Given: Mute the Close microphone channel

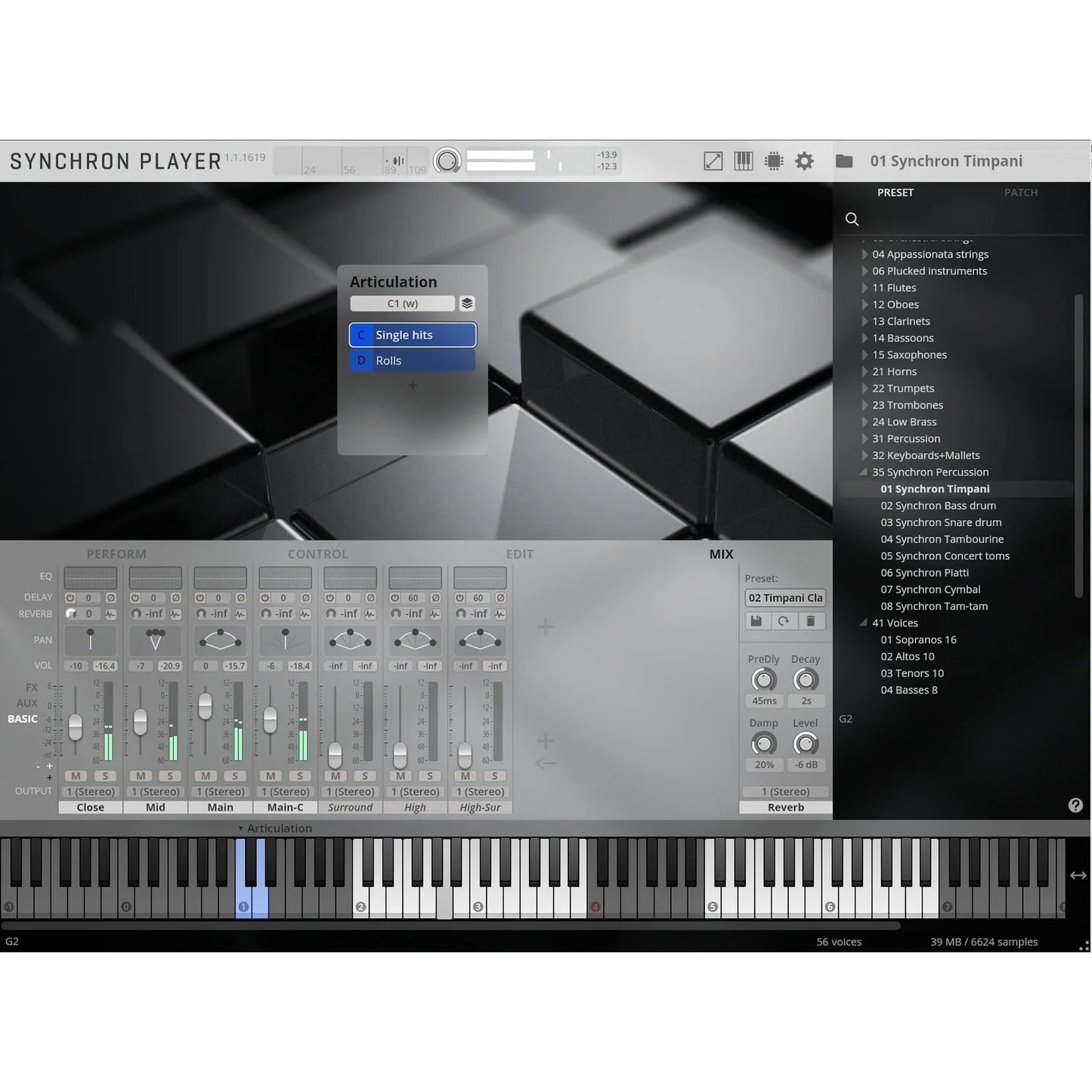Looking at the screenshot, I should click(75, 775).
